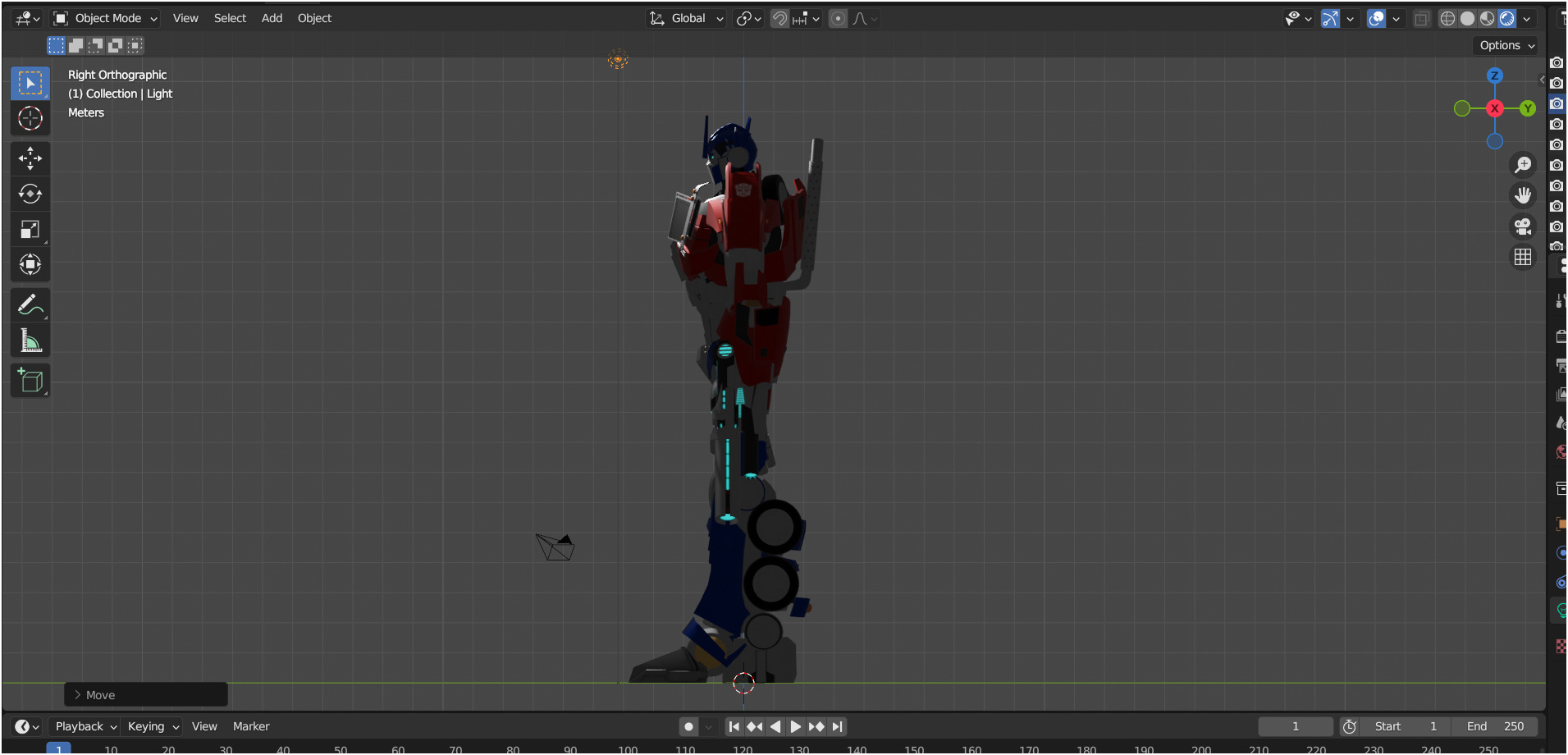
Task: Open the timeline Marker menu
Action: (x=251, y=727)
